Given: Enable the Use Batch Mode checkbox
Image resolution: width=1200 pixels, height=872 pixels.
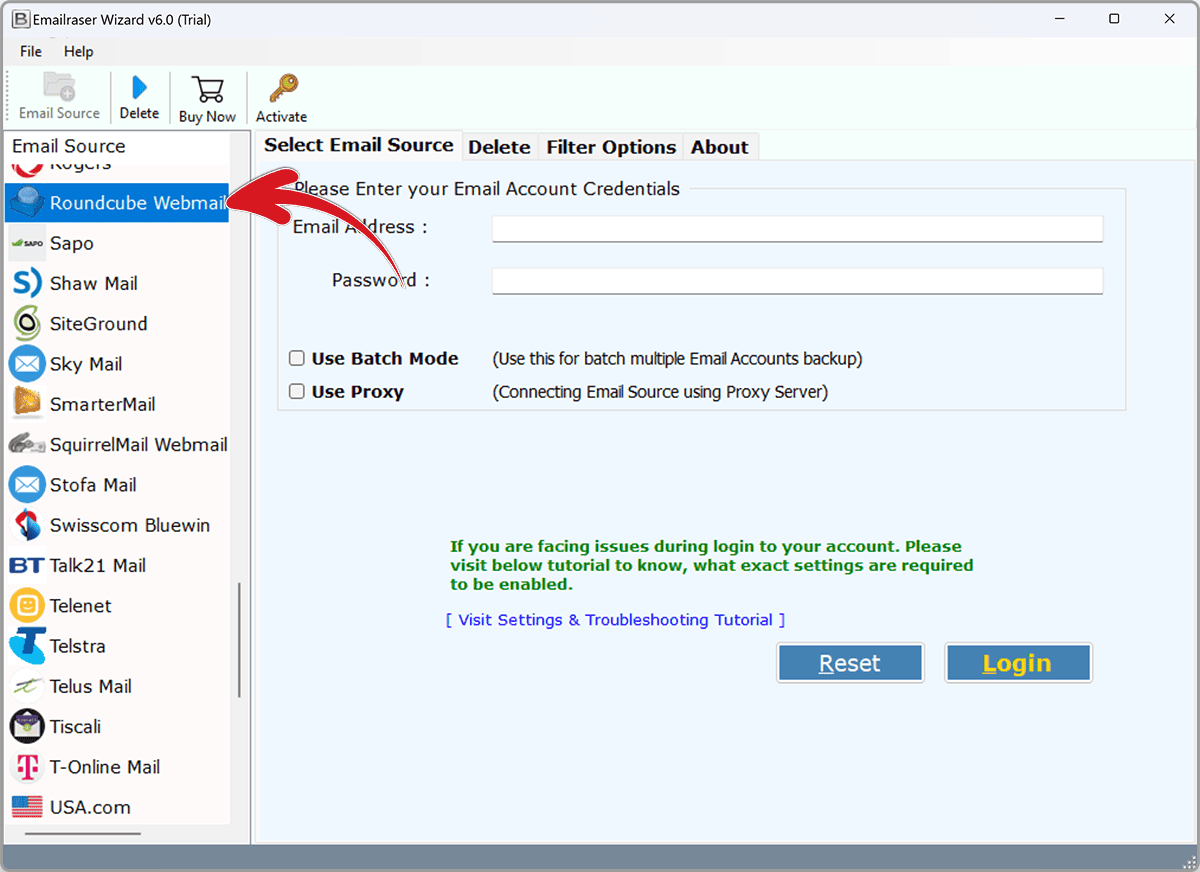Looking at the screenshot, I should [297, 358].
